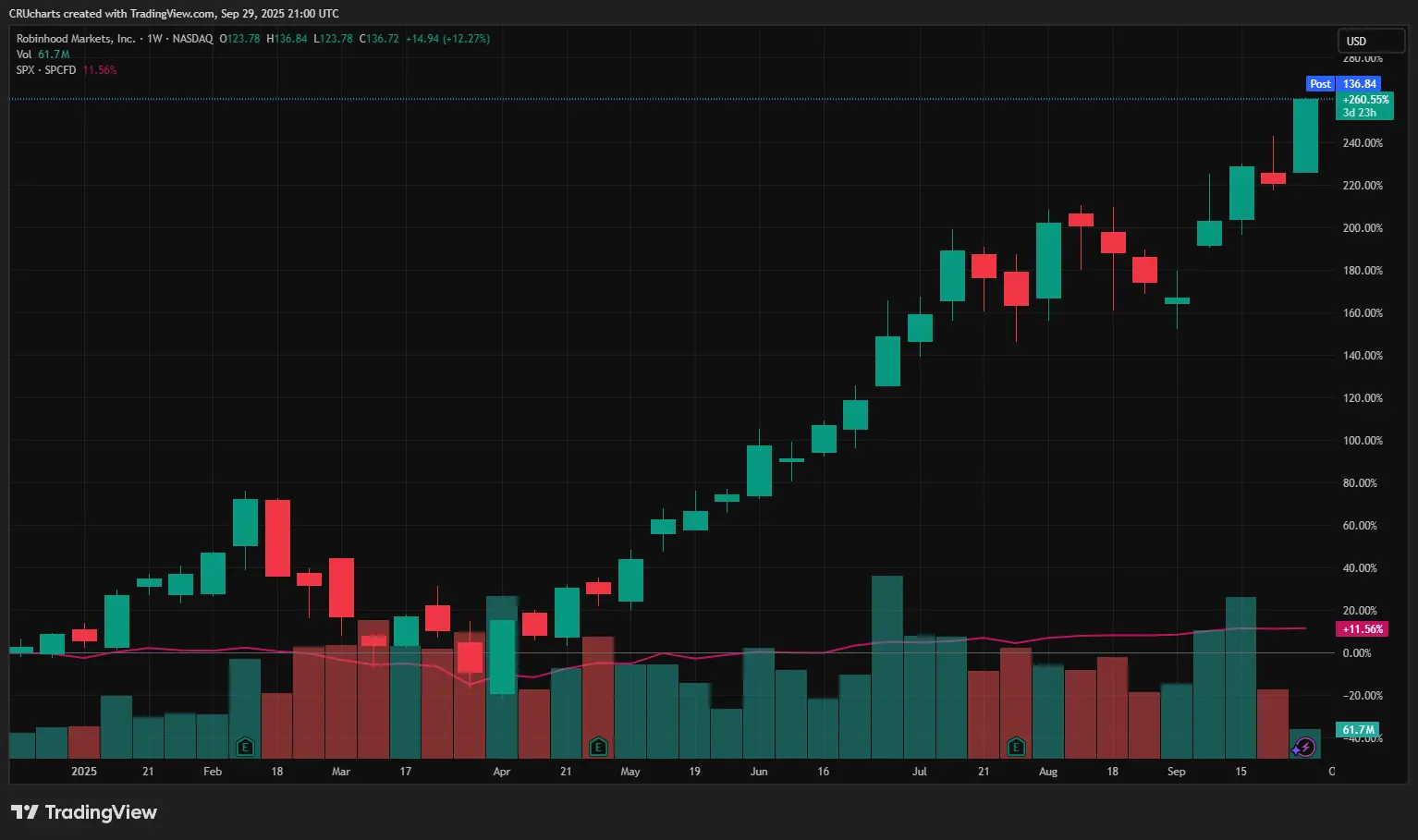
Task: Click the TradingView logo
Action: (84, 812)
